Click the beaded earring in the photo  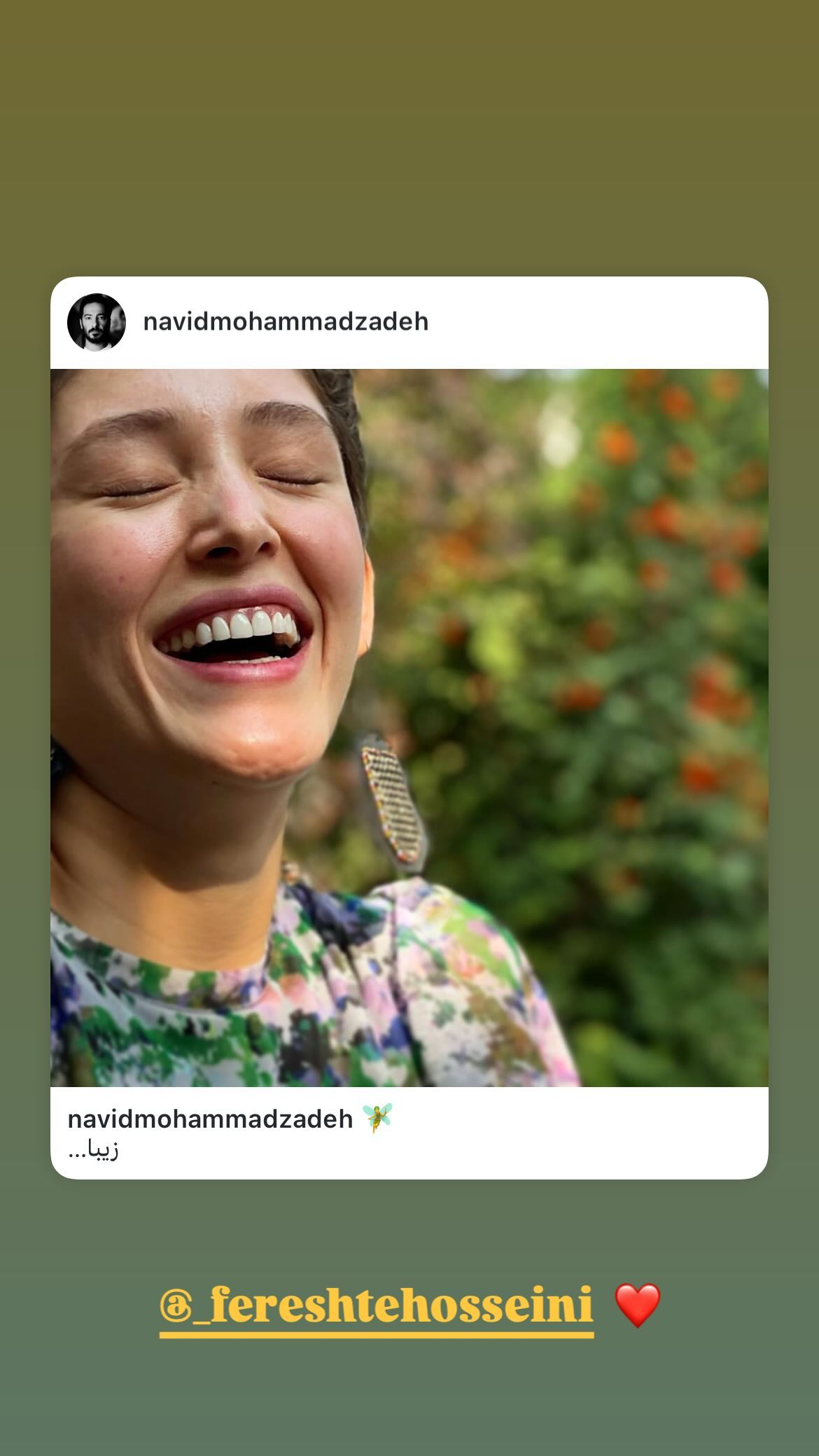[393, 805]
